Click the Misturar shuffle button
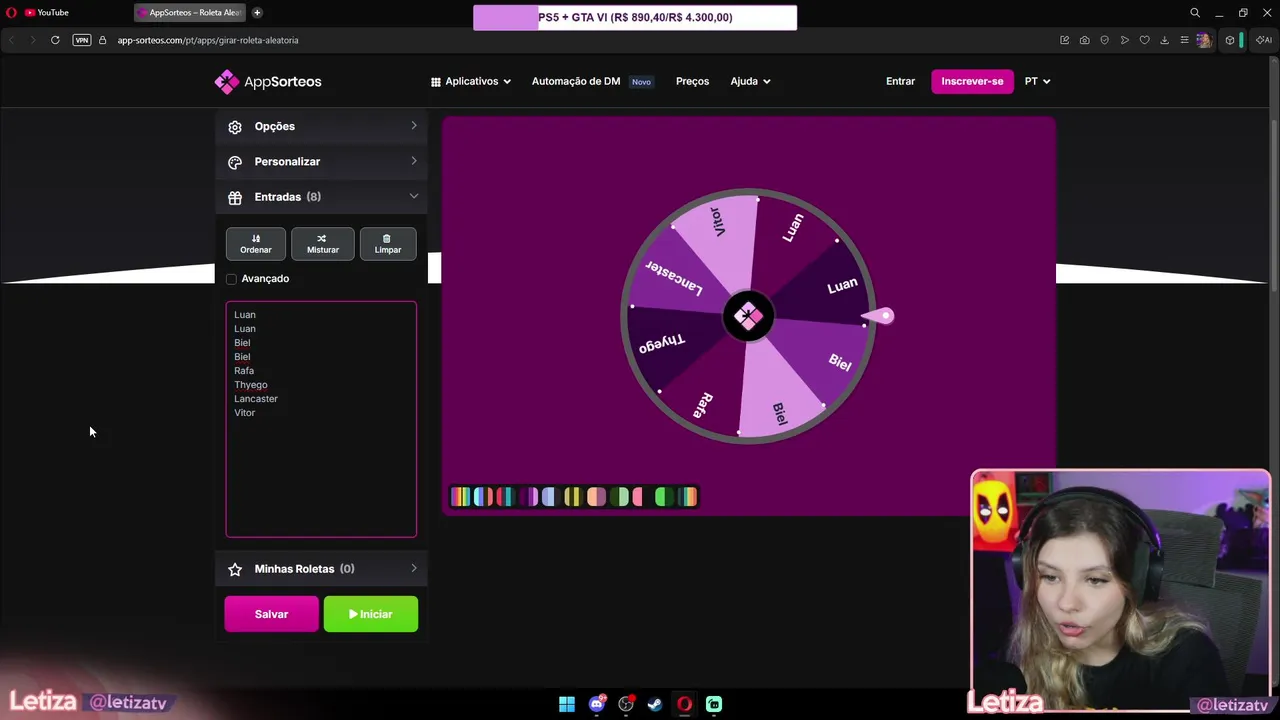Image resolution: width=1280 pixels, height=720 pixels. point(322,244)
